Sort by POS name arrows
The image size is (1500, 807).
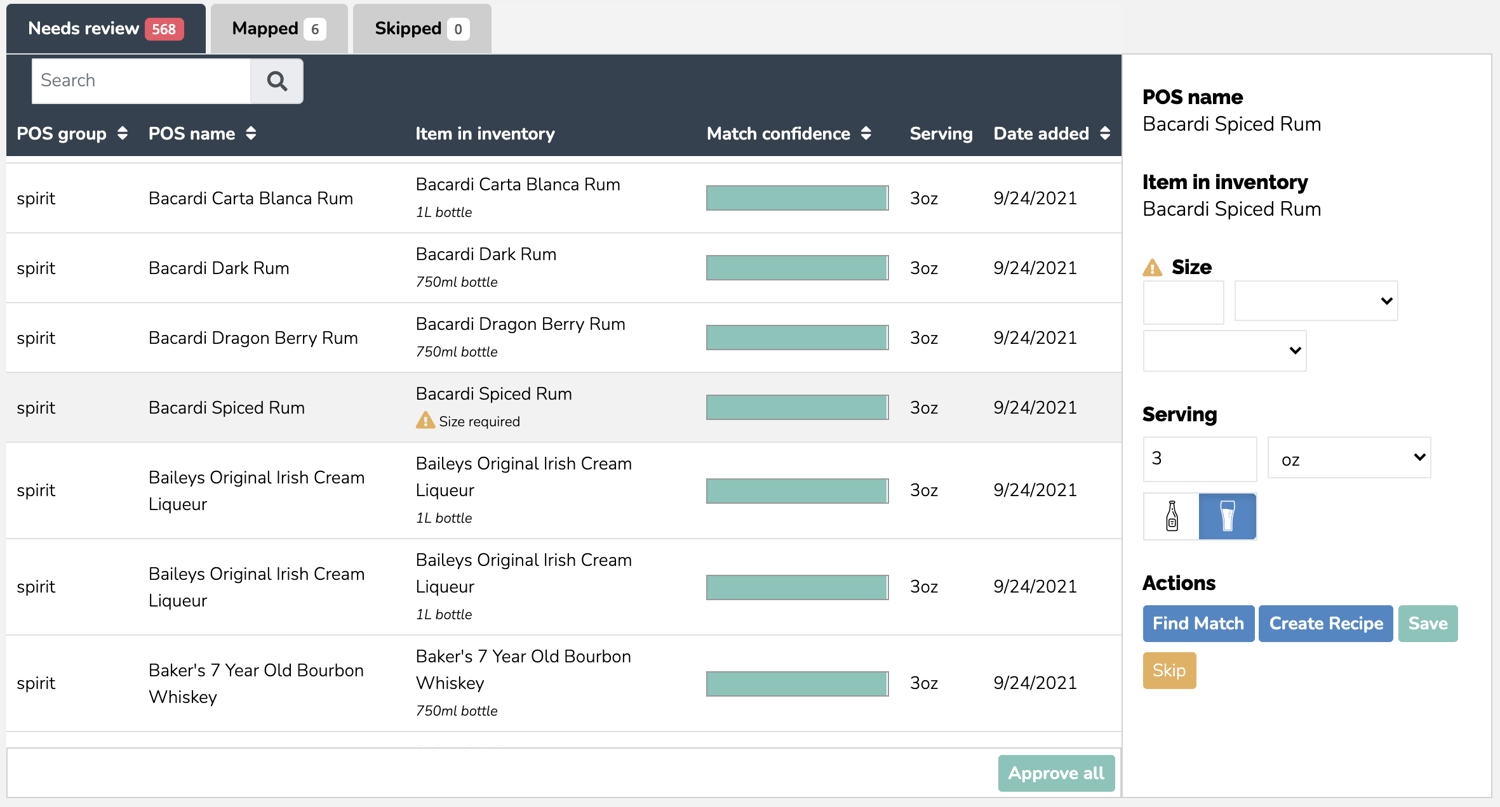pyautogui.click(x=251, y=134)
